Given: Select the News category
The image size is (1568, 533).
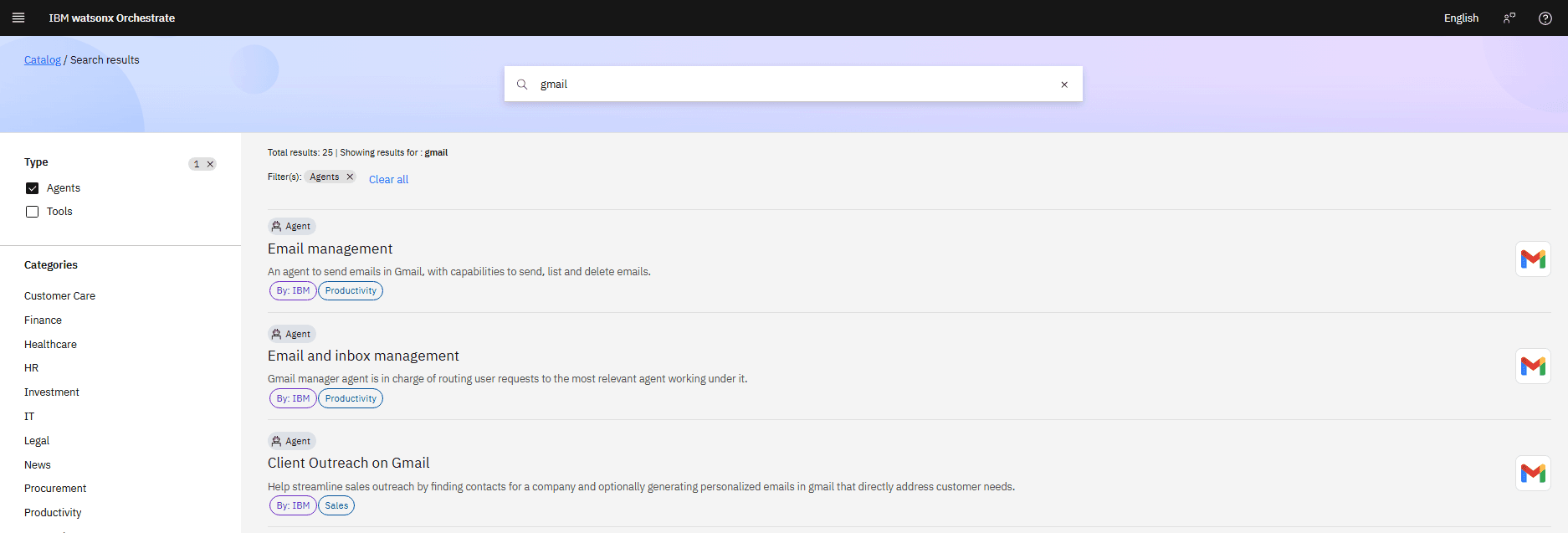Looking at the screenshot, I should [x=37, y=465].
